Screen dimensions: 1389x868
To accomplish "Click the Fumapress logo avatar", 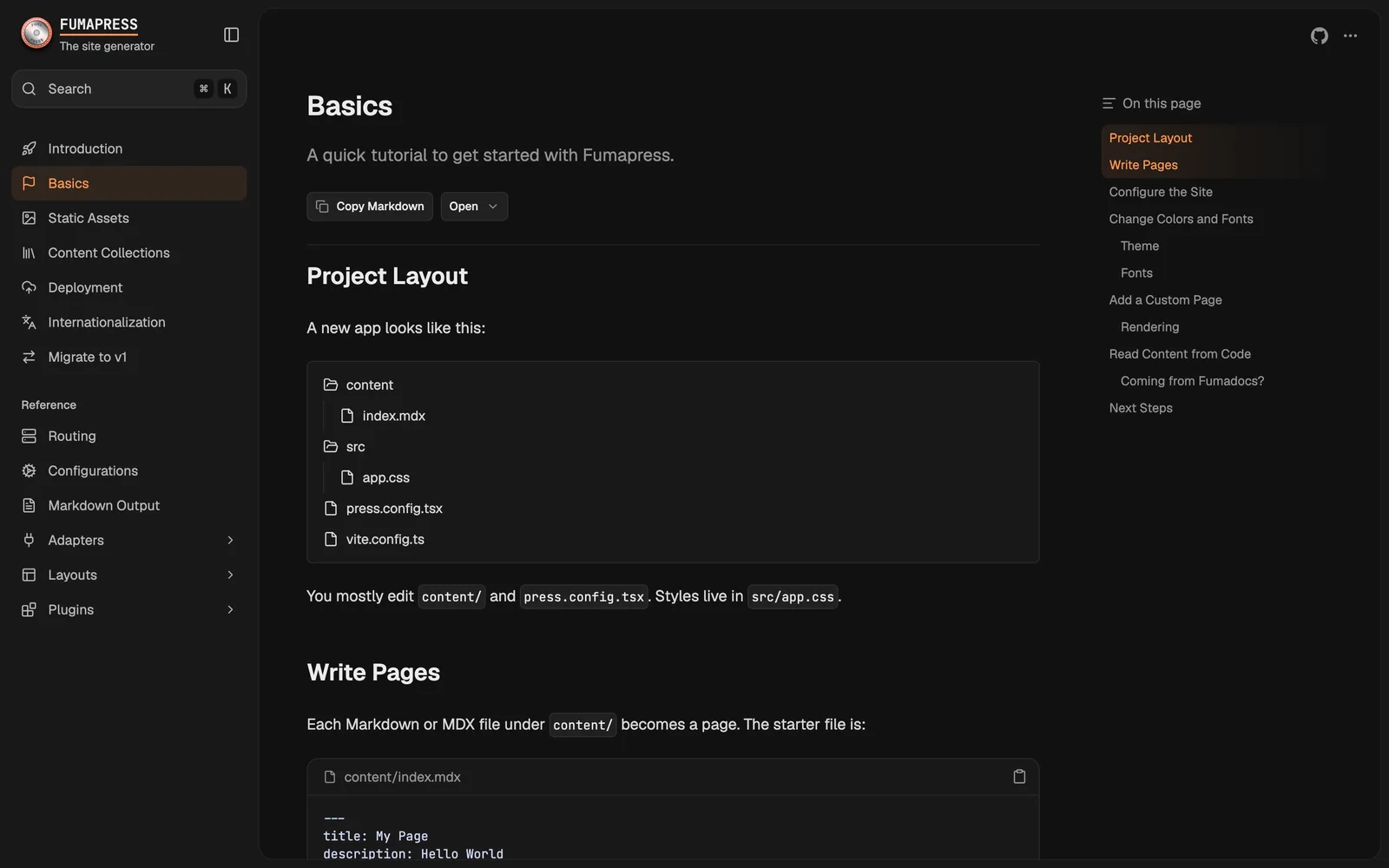I will pos(36,34).
